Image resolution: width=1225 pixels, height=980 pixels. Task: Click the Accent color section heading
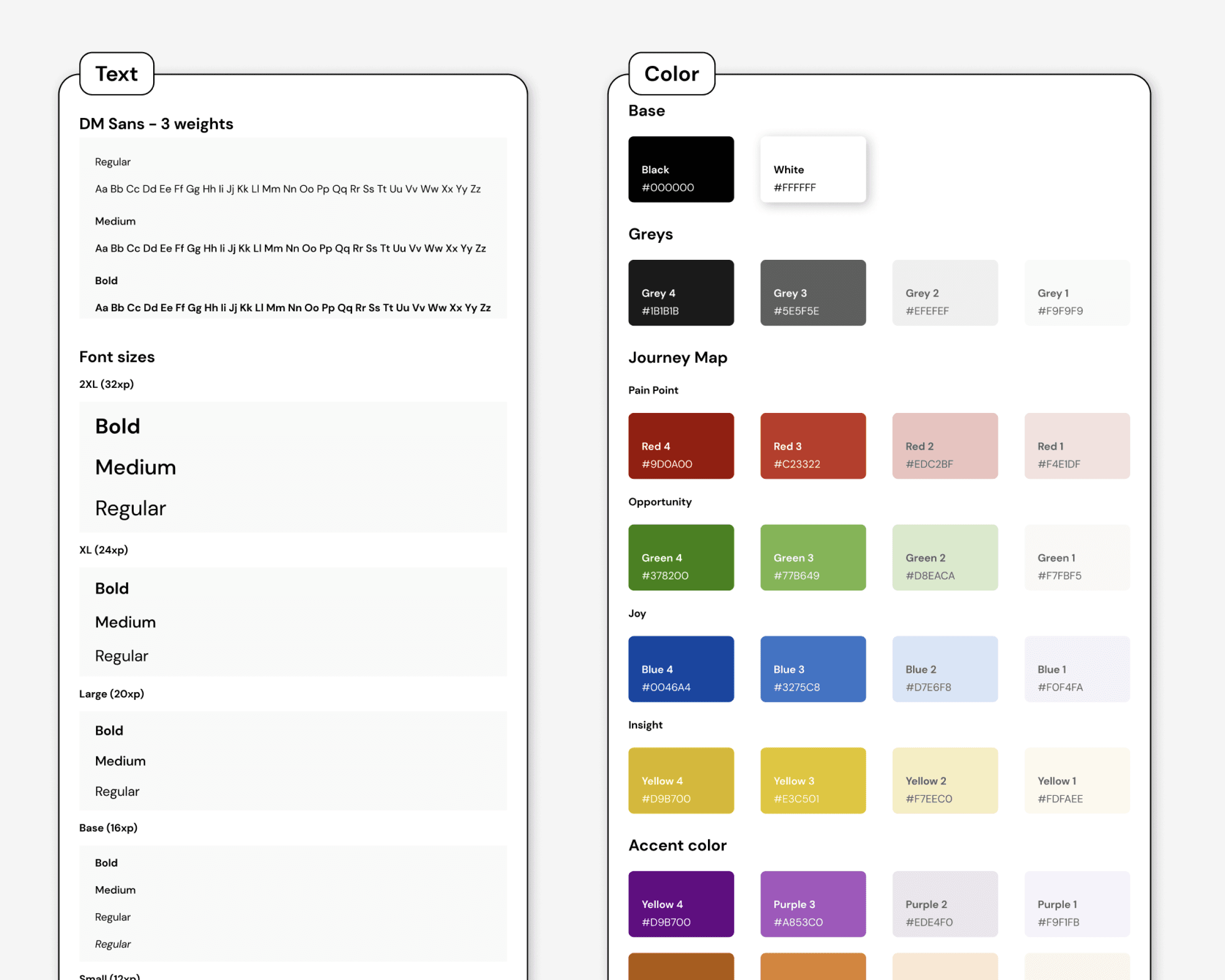678,845
